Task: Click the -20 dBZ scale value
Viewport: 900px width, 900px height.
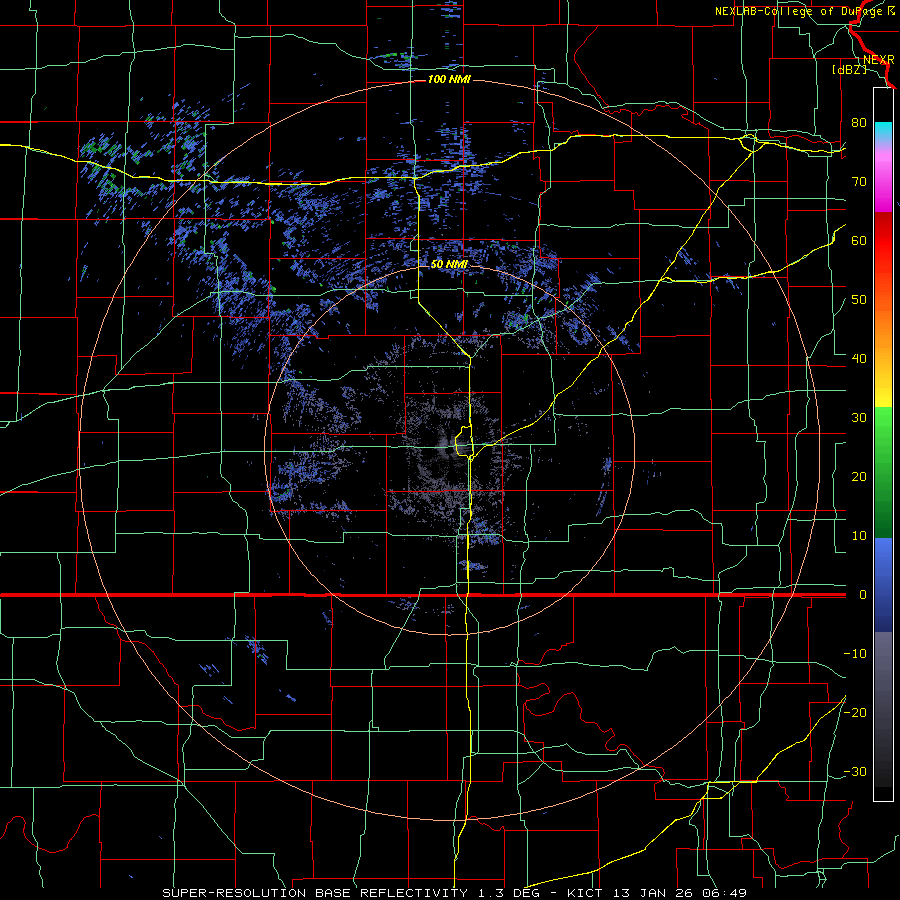Action: pos(855,712)
